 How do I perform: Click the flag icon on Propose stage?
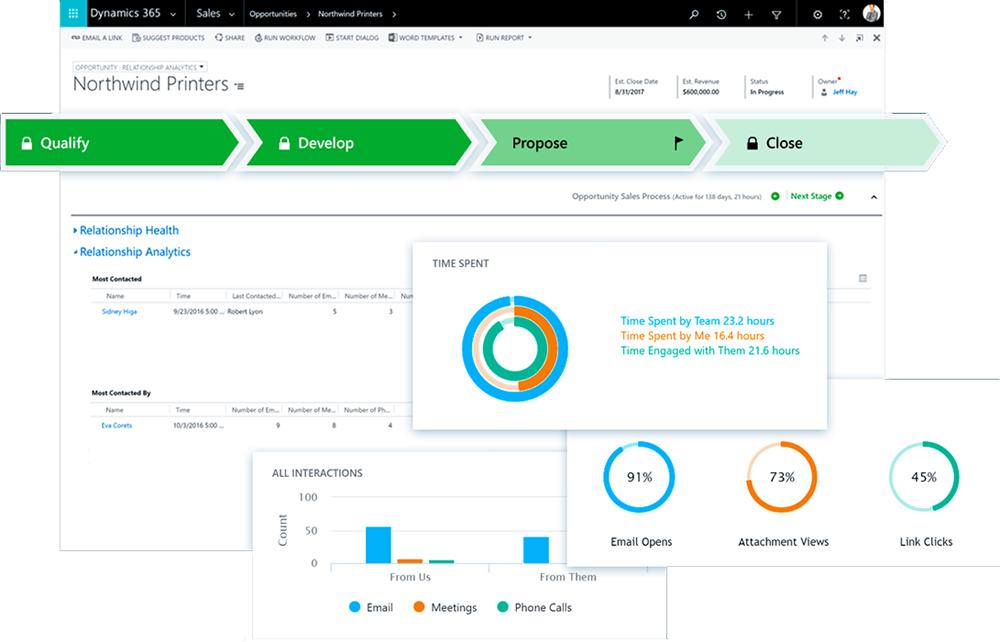[x=679, y=143]
